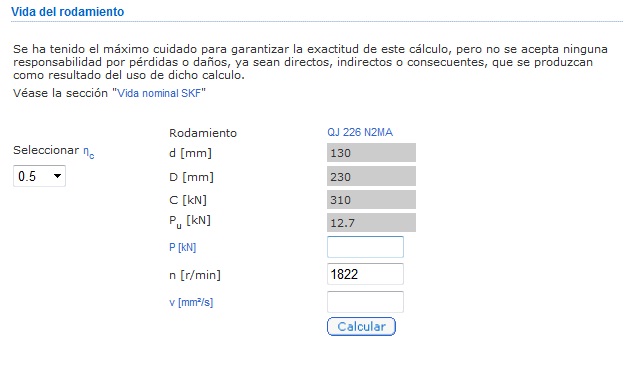
Task: Click the Calcular button
Action: point(361,327)
